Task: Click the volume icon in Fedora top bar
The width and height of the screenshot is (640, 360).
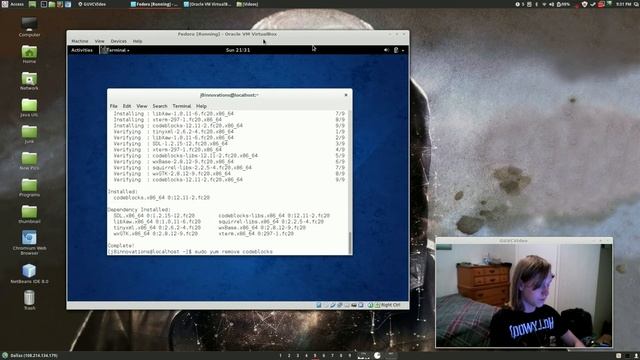Action: tap(386, 50)
